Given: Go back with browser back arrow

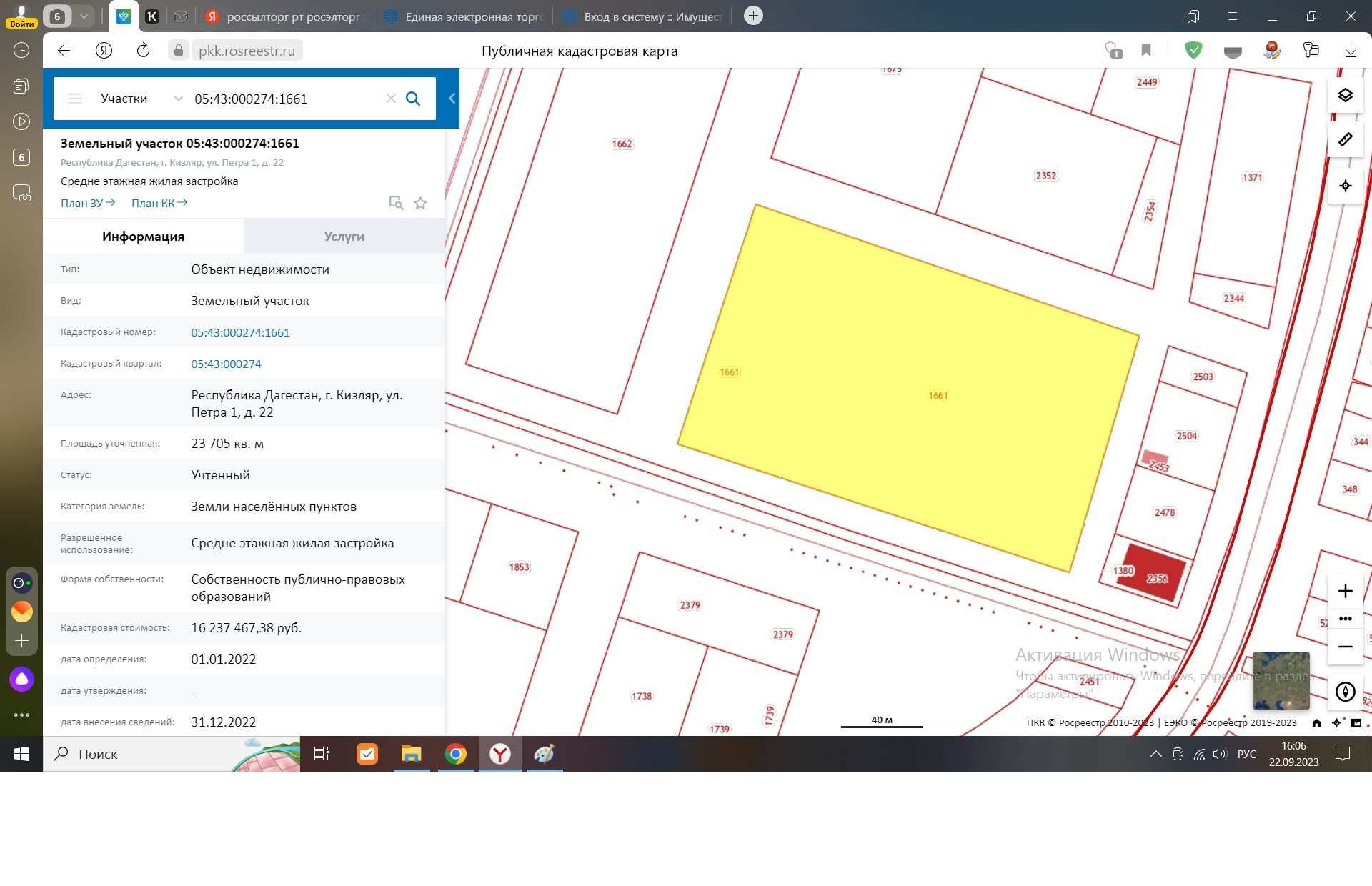Looking at the screenshot, I should tap(64, 50).
